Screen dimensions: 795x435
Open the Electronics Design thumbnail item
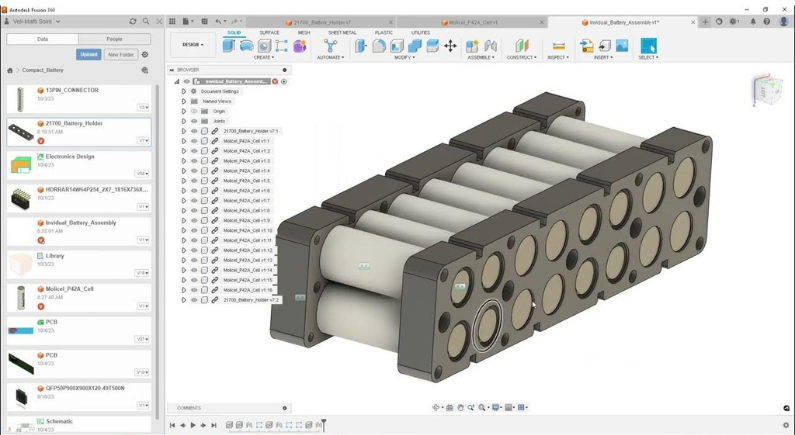pyautogui.click(x=21, y=165)
